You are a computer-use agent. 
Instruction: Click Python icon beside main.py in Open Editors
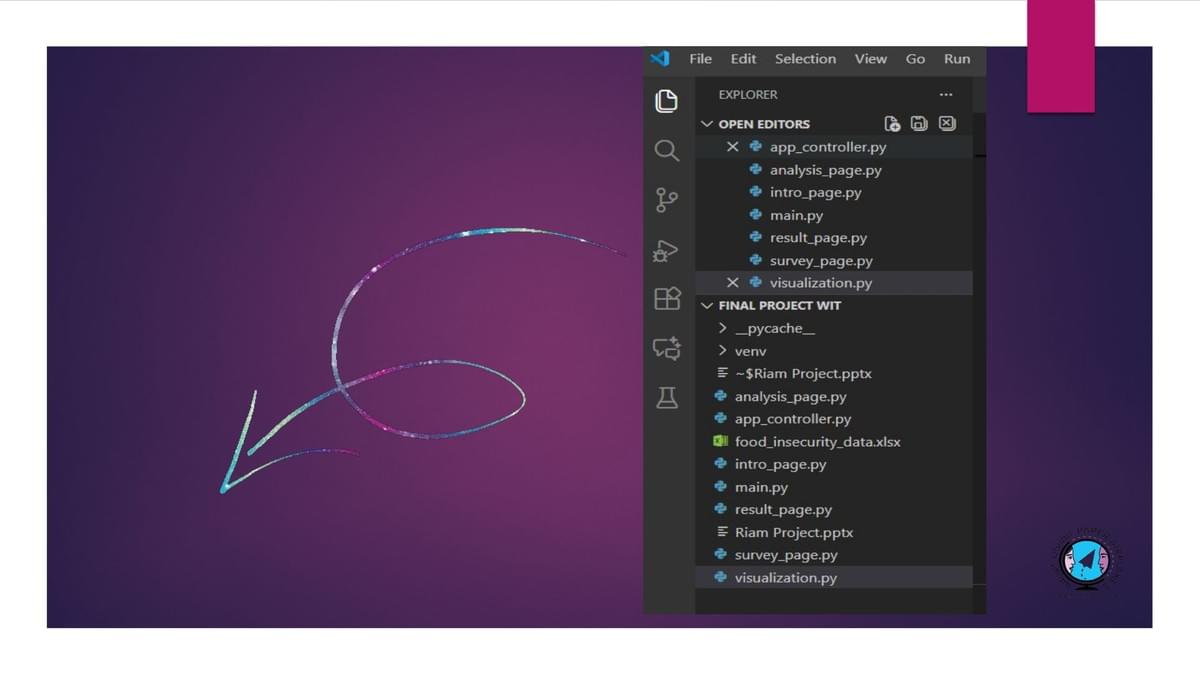(756, 215)
